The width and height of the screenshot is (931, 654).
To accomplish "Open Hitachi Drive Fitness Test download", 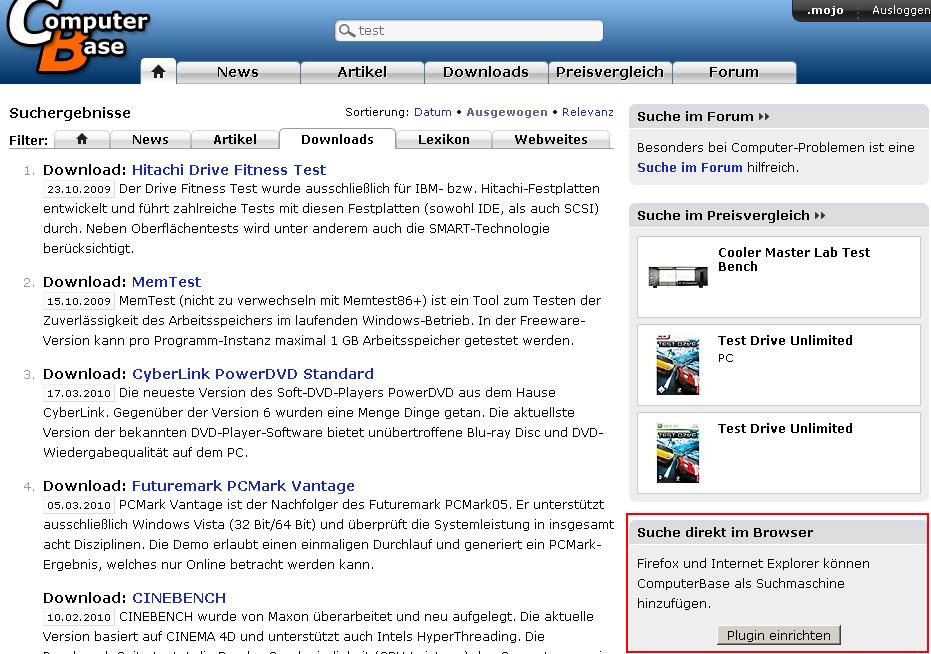I will tap(229, 170).
